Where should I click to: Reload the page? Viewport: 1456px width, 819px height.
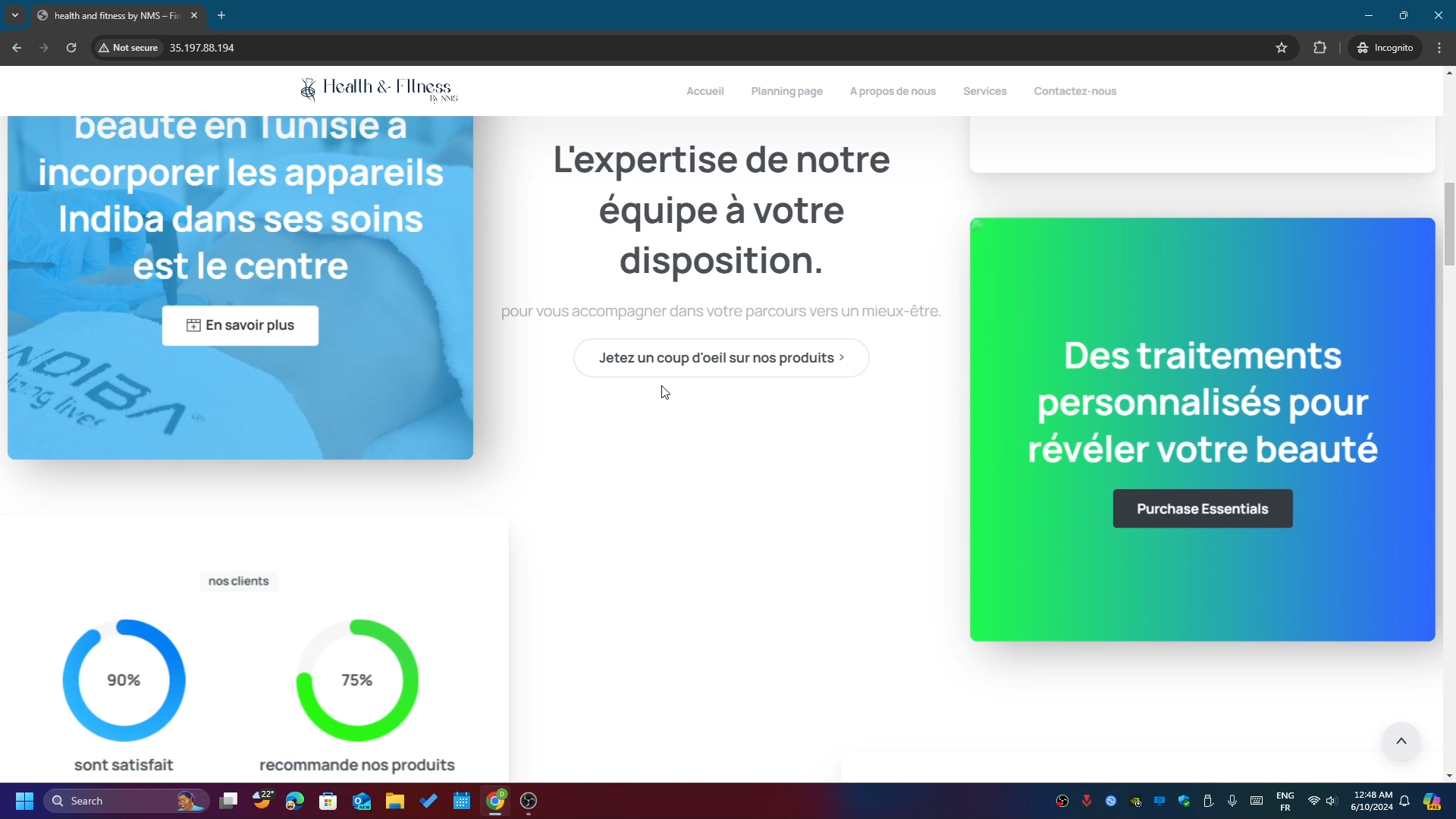point(71,48)
